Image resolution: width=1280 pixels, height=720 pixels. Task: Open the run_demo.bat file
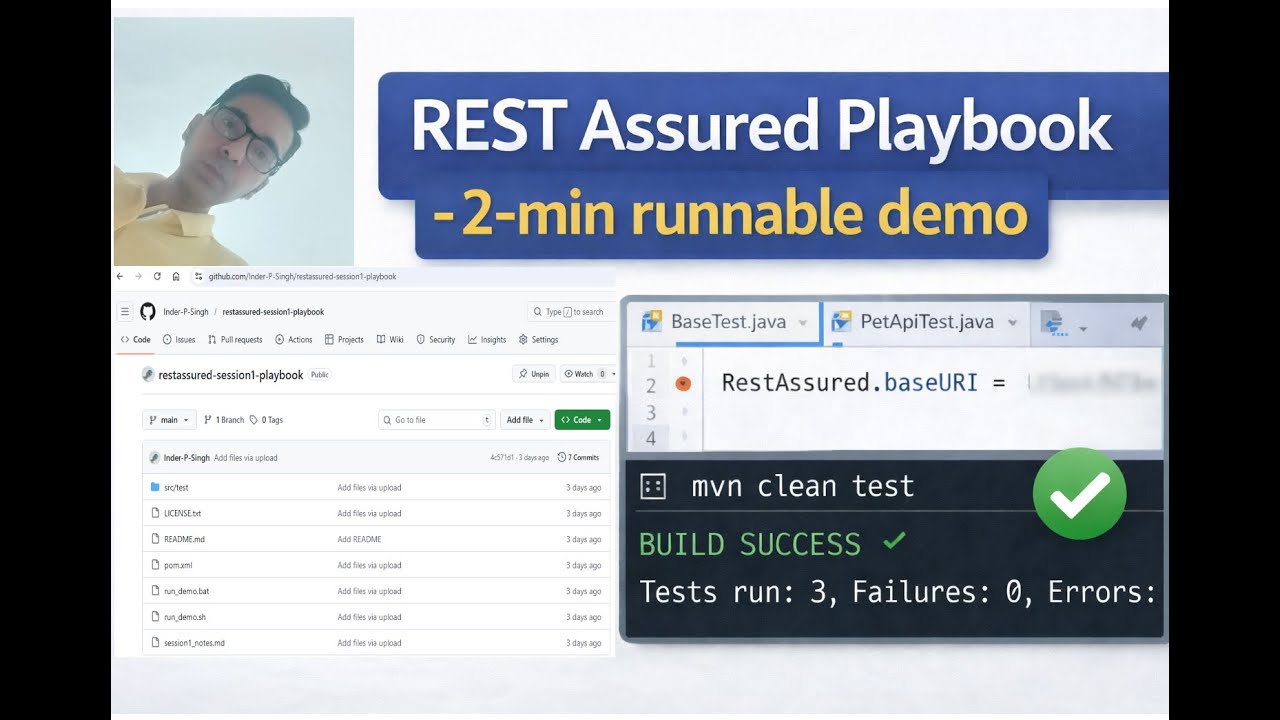187,592
